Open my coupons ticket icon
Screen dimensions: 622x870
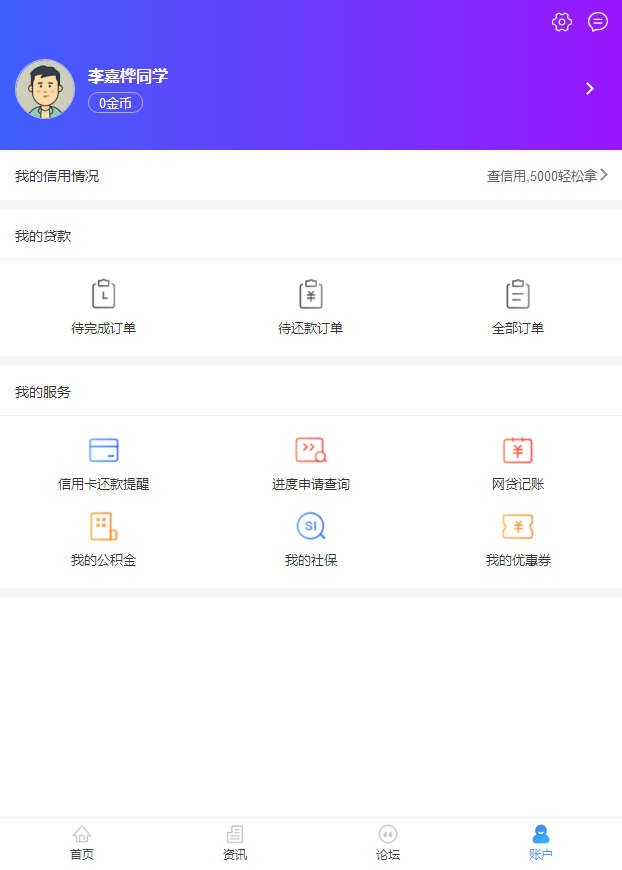pyautogui.click(x=518, y=526)
